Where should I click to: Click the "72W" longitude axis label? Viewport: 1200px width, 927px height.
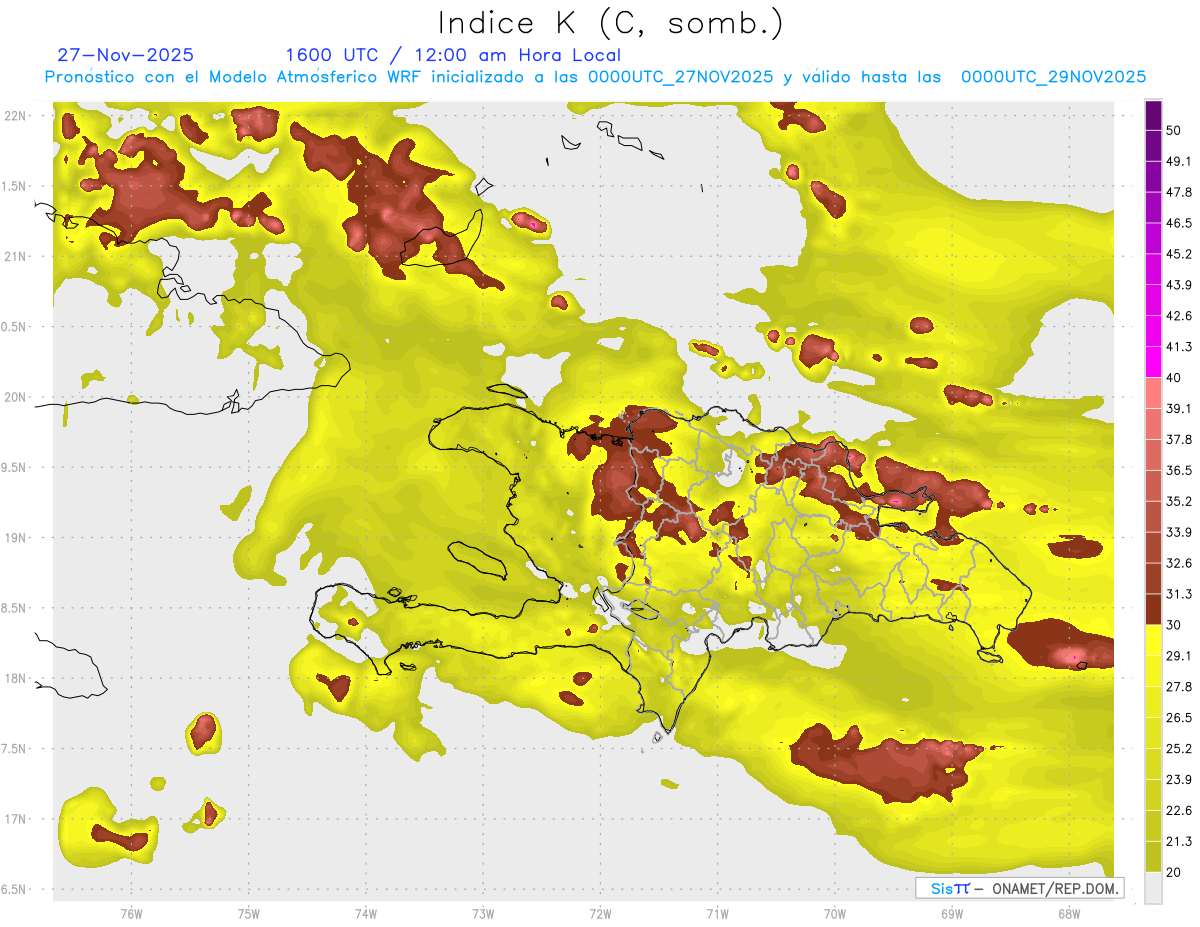pos(600,913)
